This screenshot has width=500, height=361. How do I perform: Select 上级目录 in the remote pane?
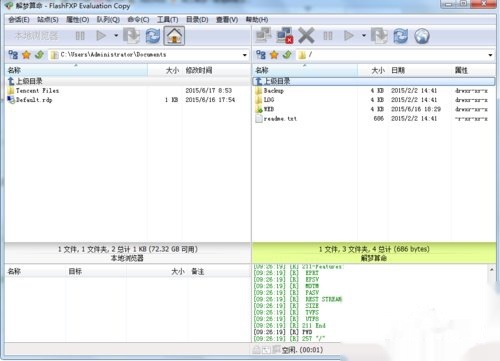(374, 81)
